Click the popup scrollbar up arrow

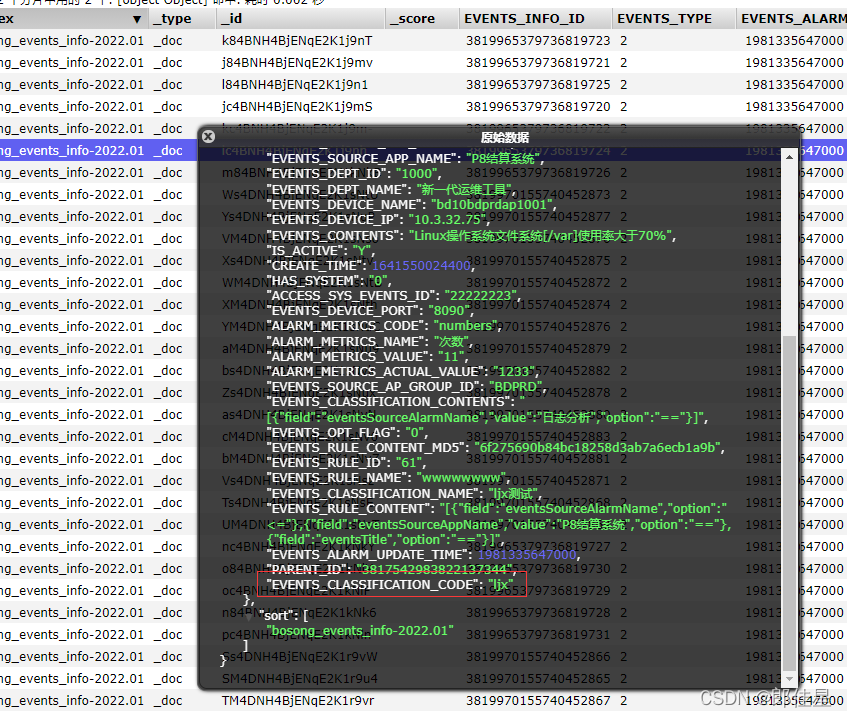789,157
